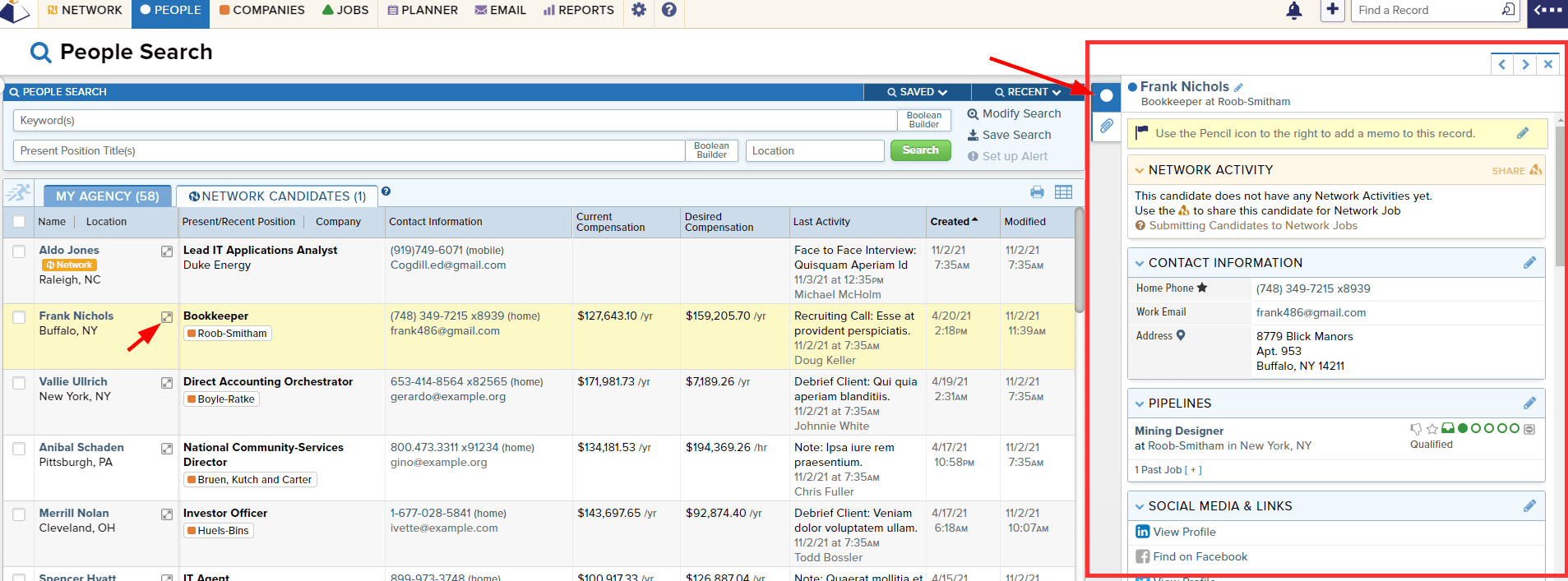Screen dimensions: 1568x581
Task: Open the Companies menu
Action: click(261, 10)
